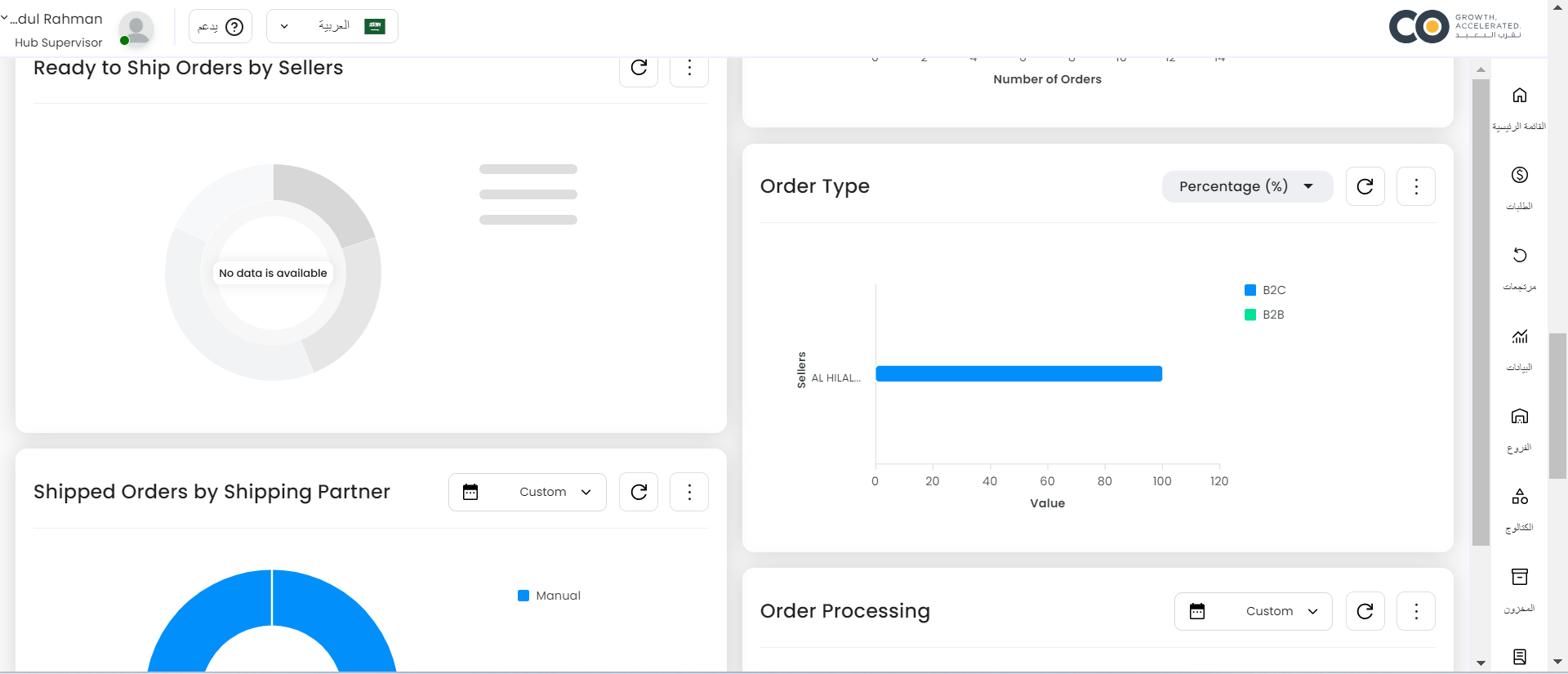1568x674 pixels.
Task: Toggle the B2C legend series
Action: pyautogui.click(x=1265, y=290)
